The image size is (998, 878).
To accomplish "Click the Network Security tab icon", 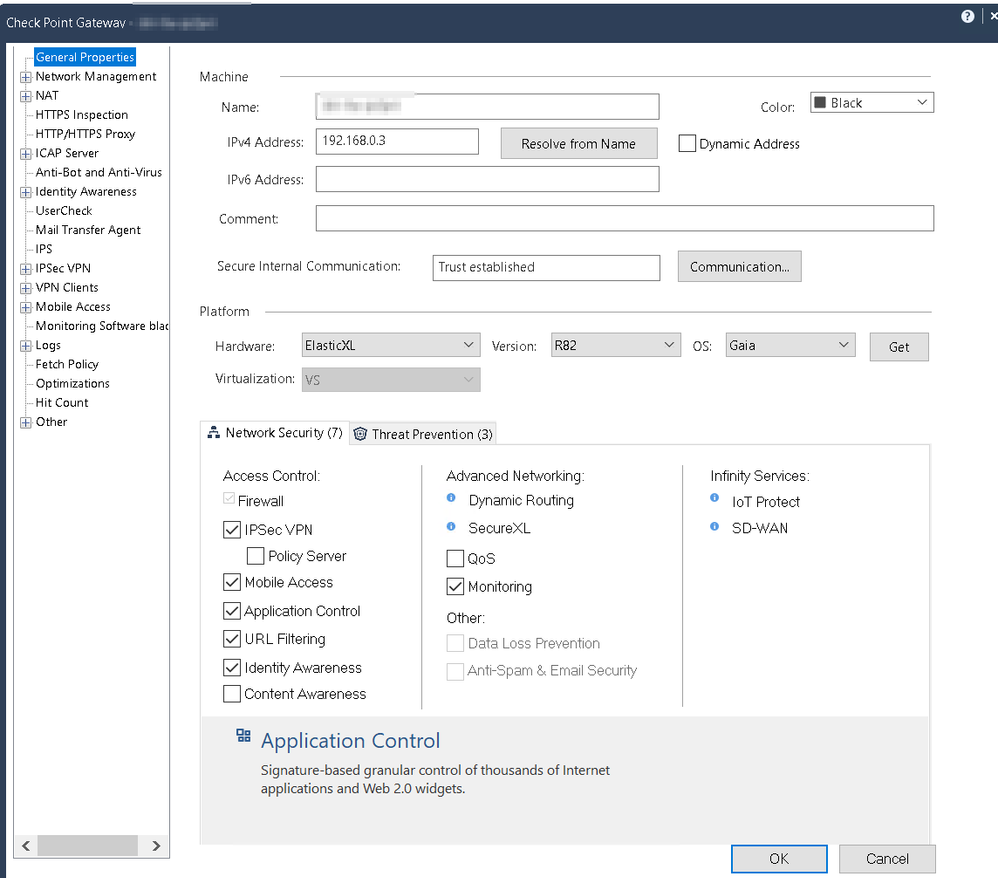I will point(214,433).
